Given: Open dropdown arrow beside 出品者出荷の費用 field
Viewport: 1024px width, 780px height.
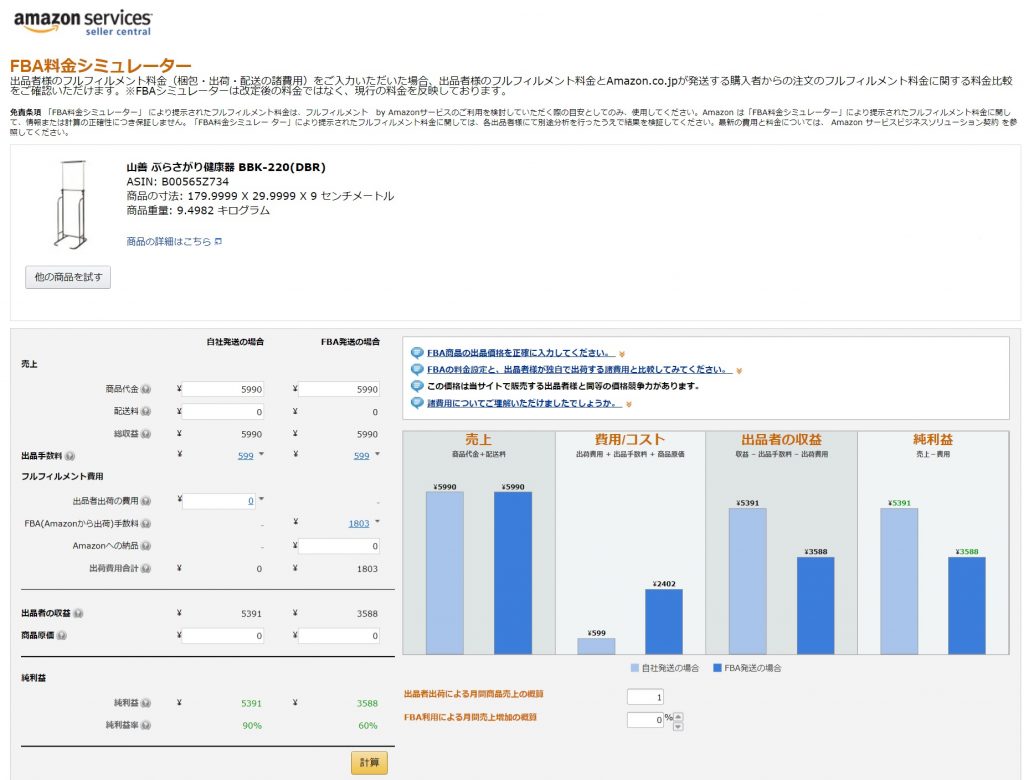Looking at the screenshot, I should pyautogui.click(x=261, y=499).
